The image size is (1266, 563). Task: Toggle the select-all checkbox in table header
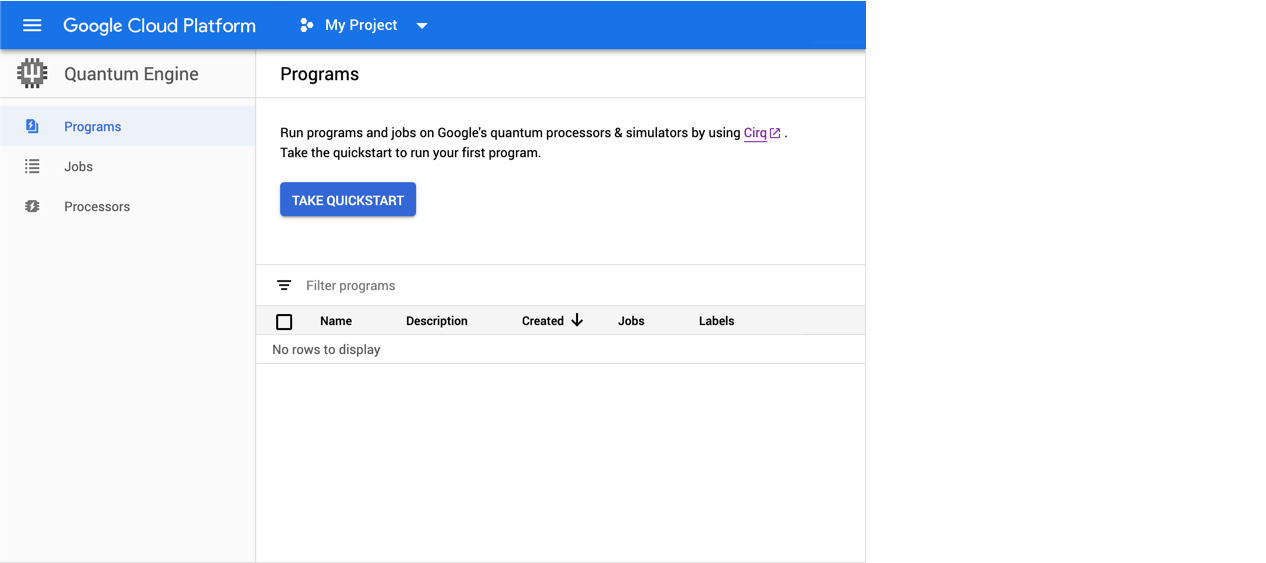coord(284,321)
